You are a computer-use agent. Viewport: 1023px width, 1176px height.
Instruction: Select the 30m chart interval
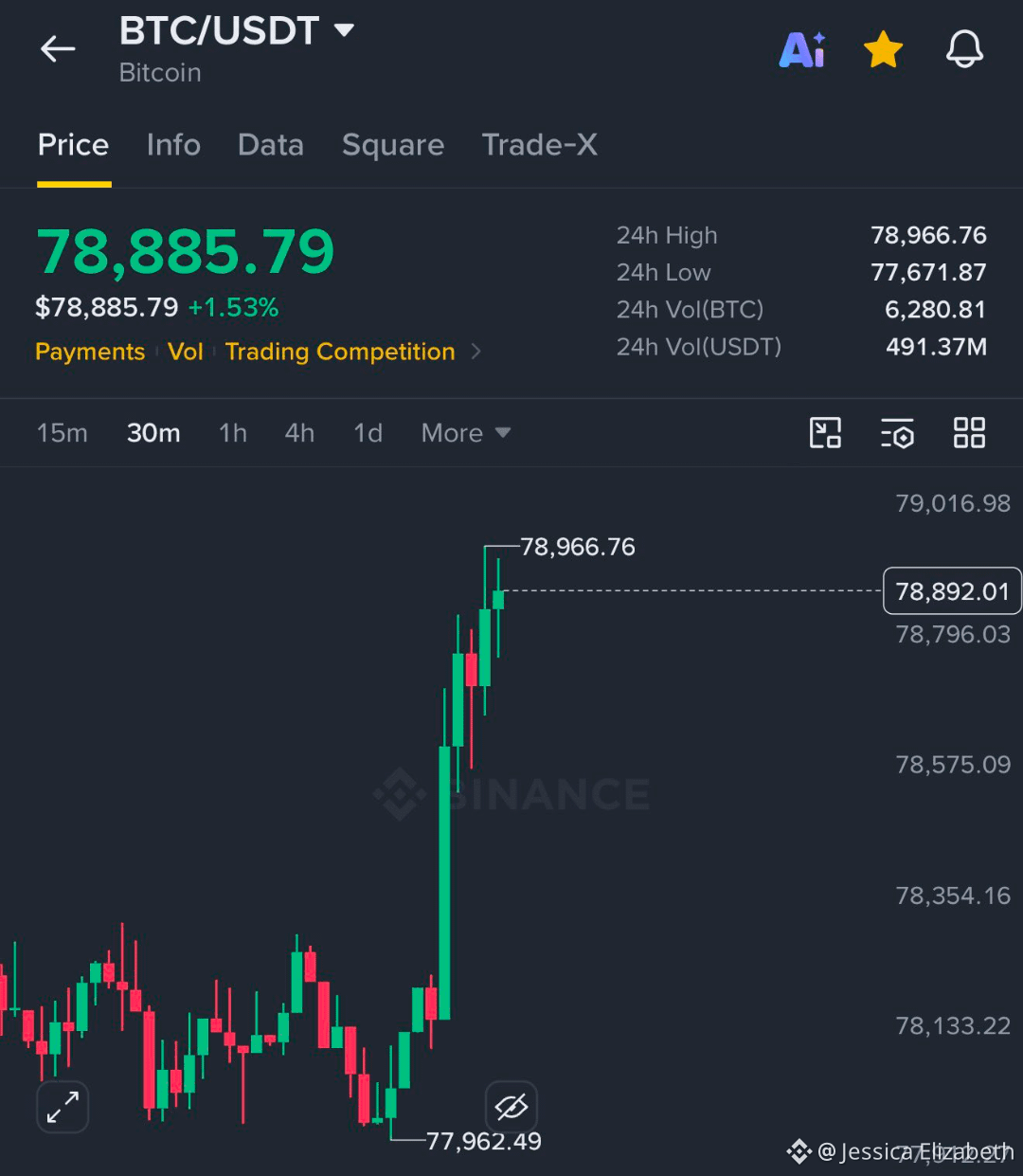pos(153,433)
